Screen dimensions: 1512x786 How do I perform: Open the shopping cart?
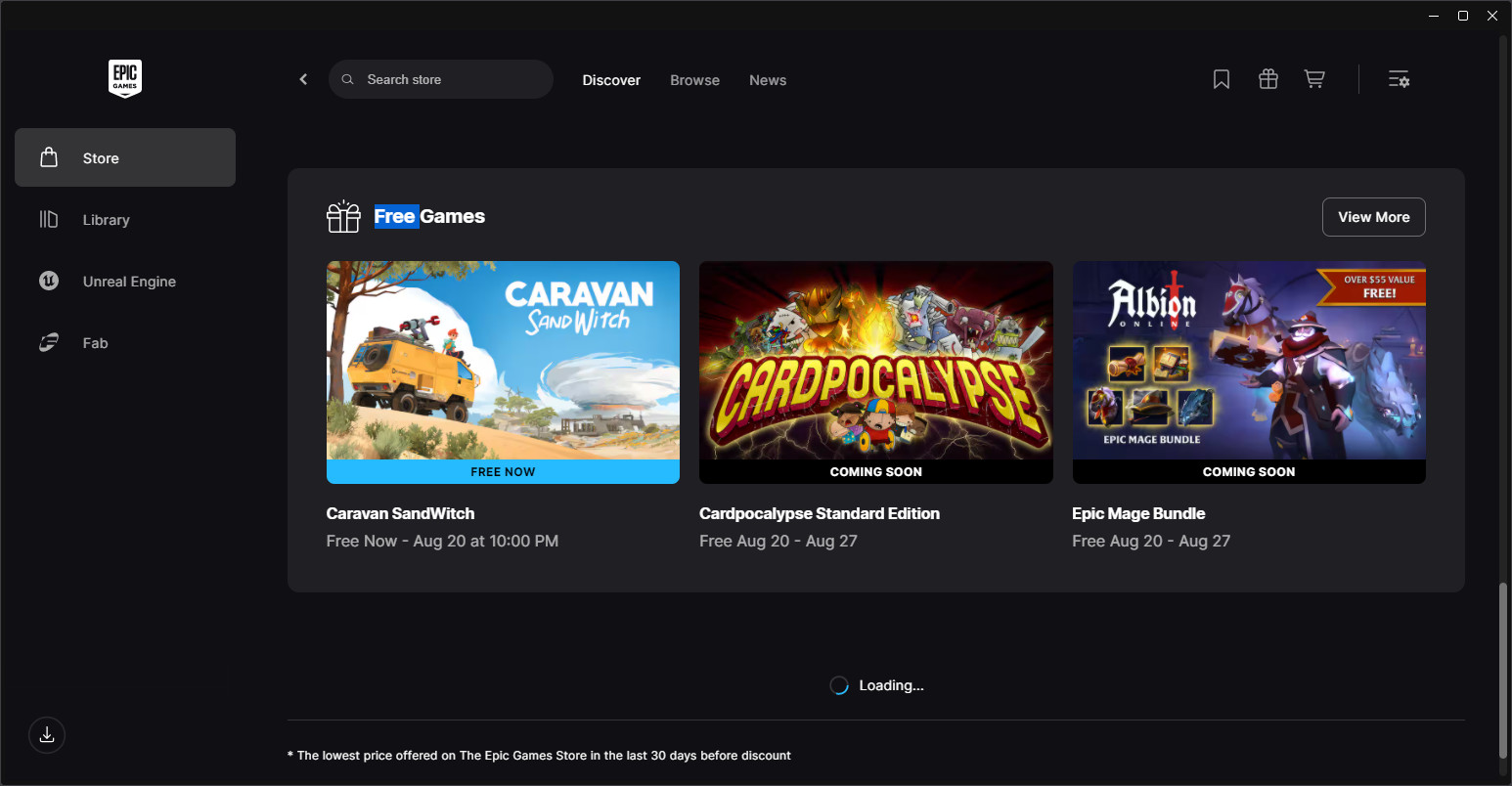pyautogui.click(x=1314, y=79)
